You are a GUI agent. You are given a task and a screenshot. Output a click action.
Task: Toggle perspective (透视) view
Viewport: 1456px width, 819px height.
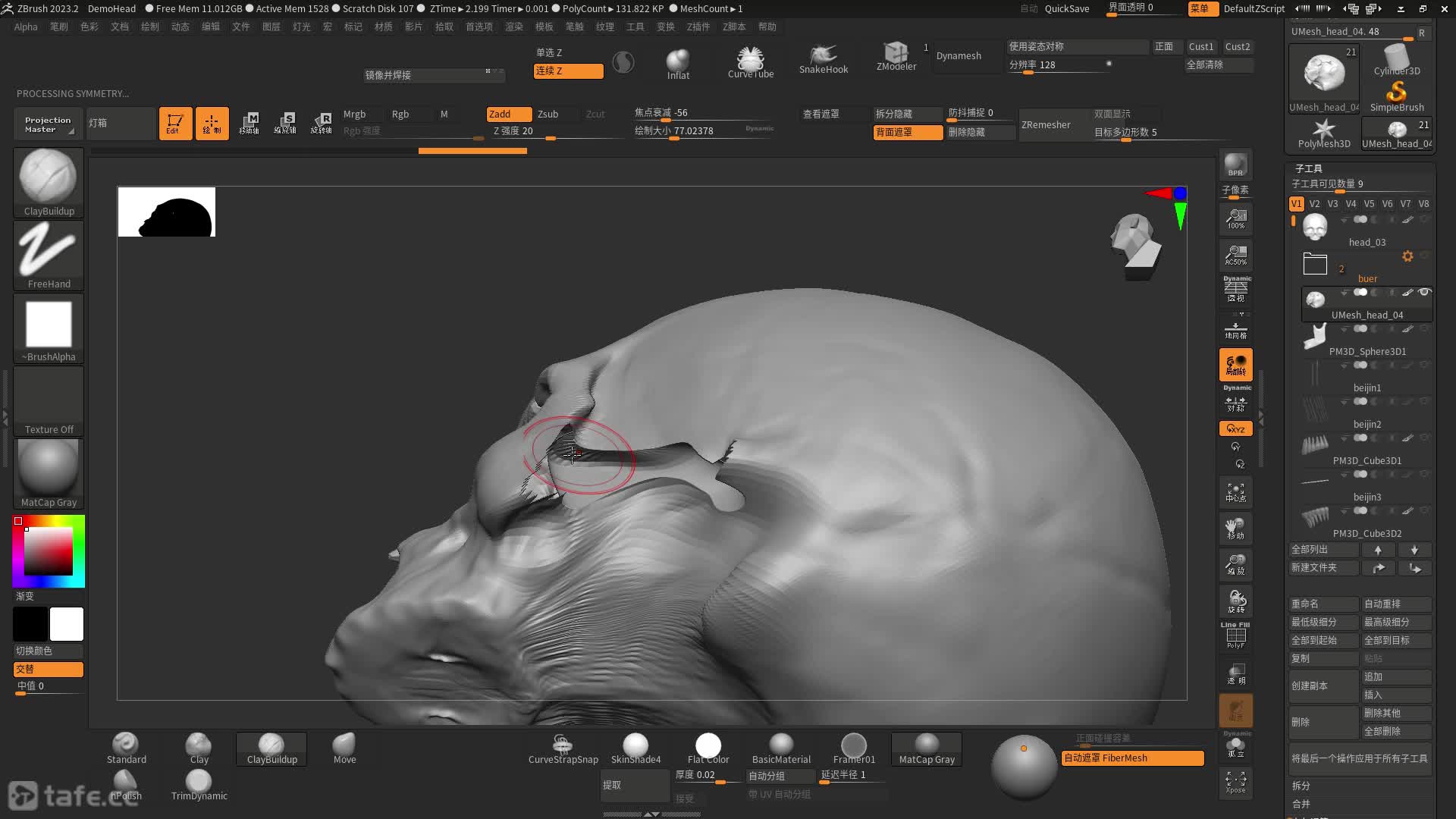click(1235, 290)
